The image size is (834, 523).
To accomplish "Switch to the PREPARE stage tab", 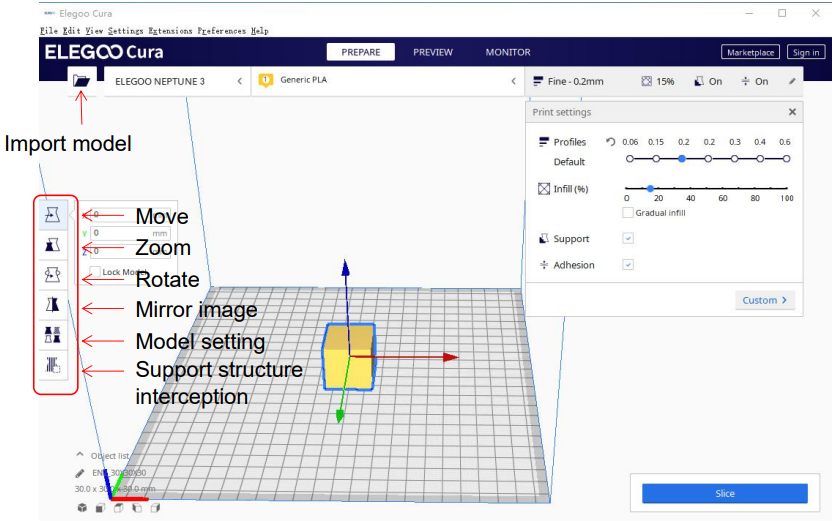I will (361, 52).
